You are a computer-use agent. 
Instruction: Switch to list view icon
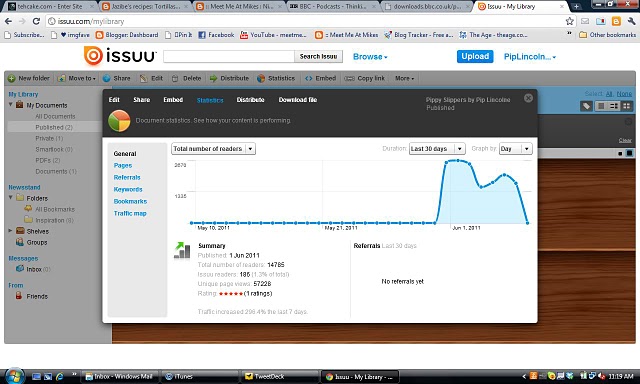tap(601, 106)
